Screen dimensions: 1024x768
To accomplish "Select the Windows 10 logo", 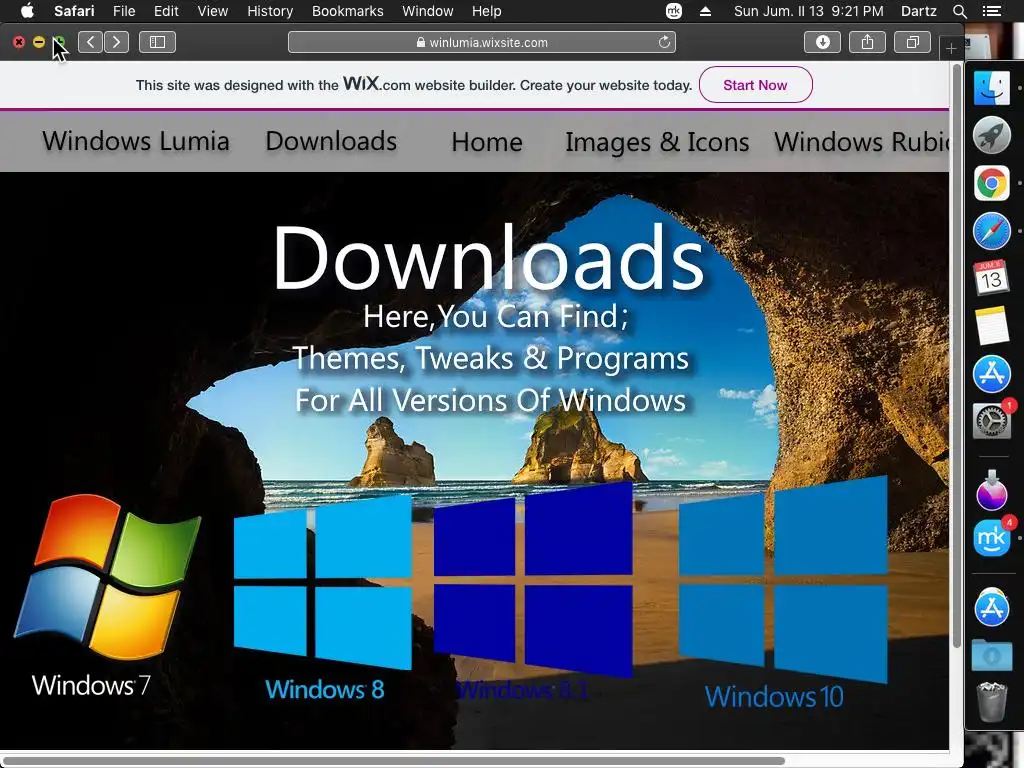I will point(783,580).
